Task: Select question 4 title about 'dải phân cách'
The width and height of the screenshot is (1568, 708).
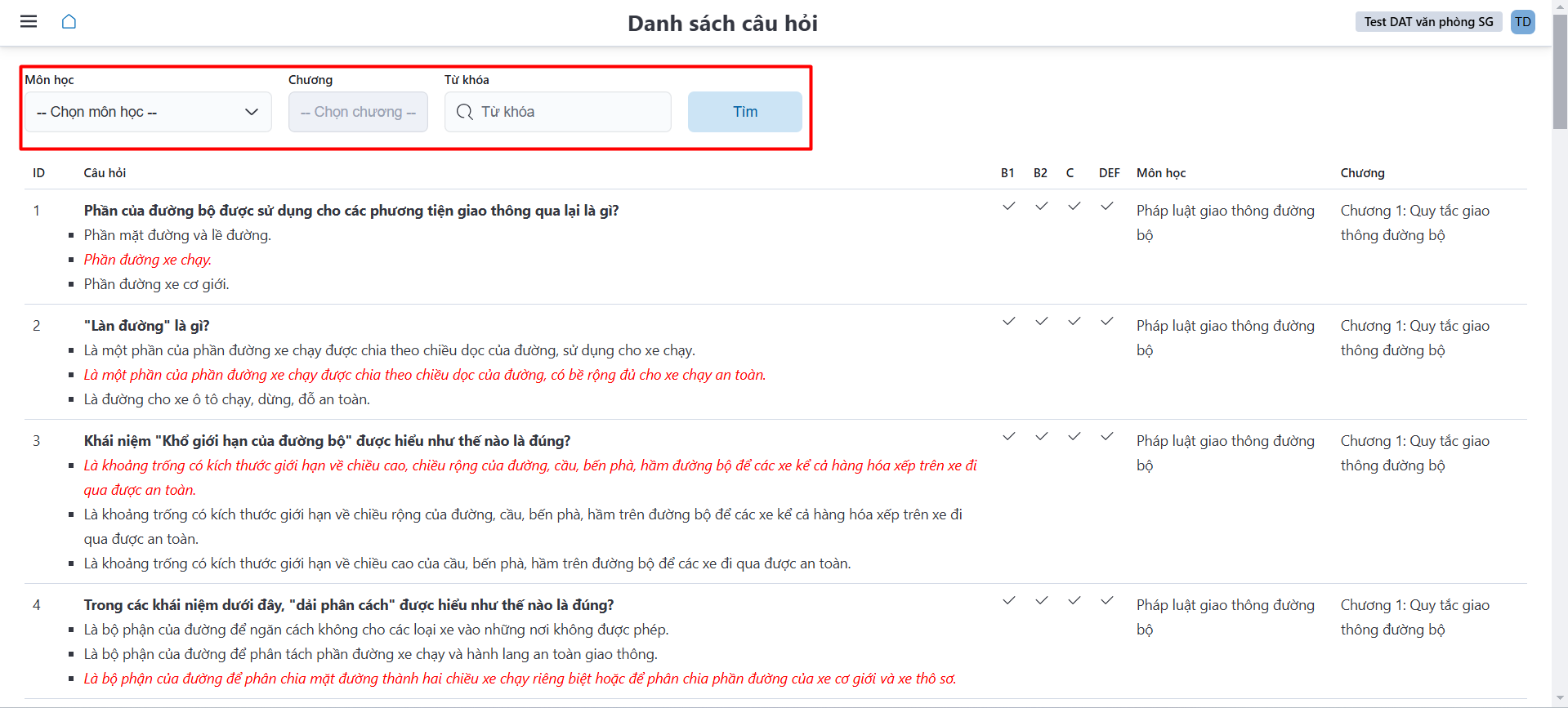Action: point(349,605)
